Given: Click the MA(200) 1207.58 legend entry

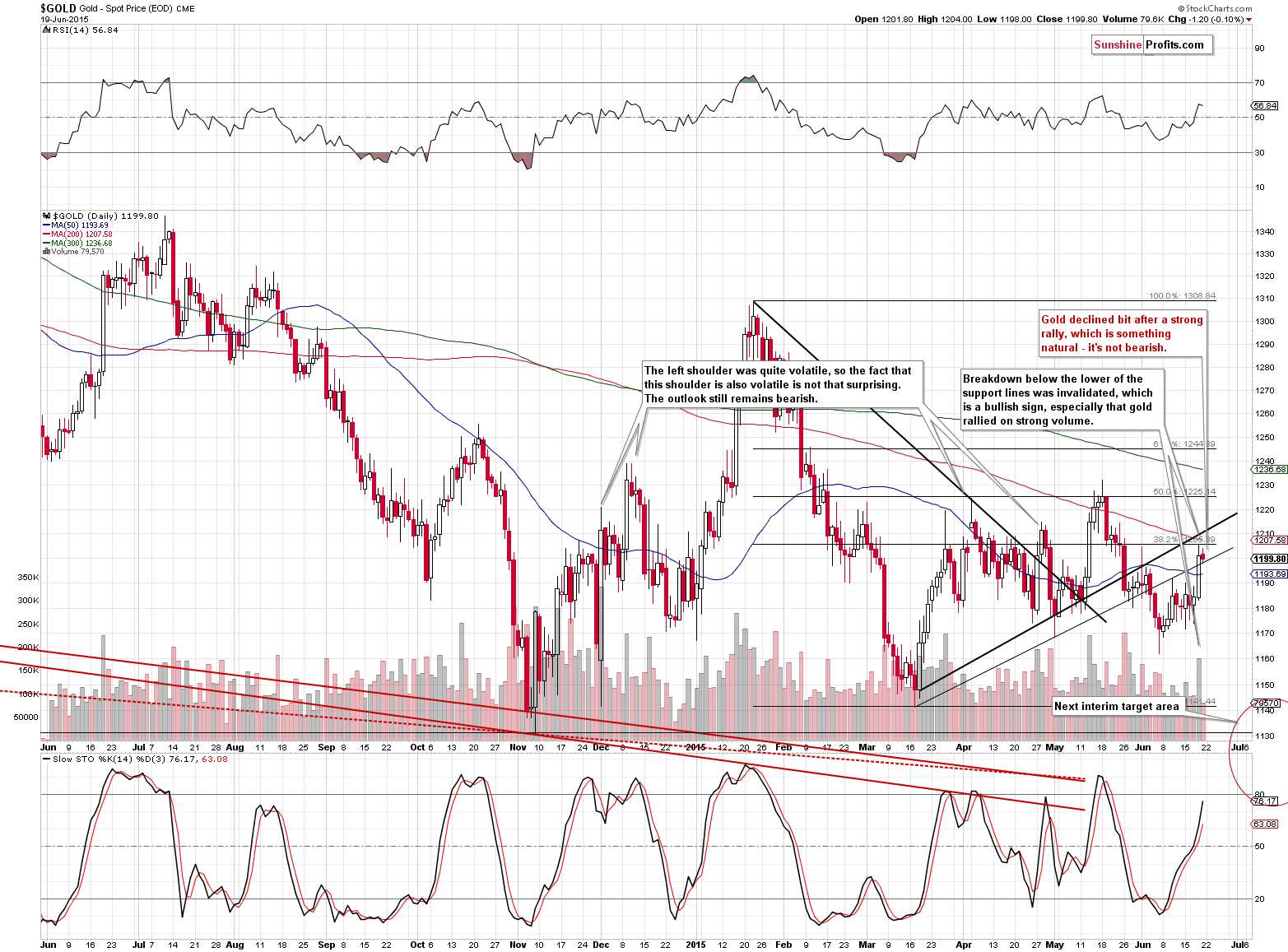Looking at the screenshot, I should pos(77,235).
